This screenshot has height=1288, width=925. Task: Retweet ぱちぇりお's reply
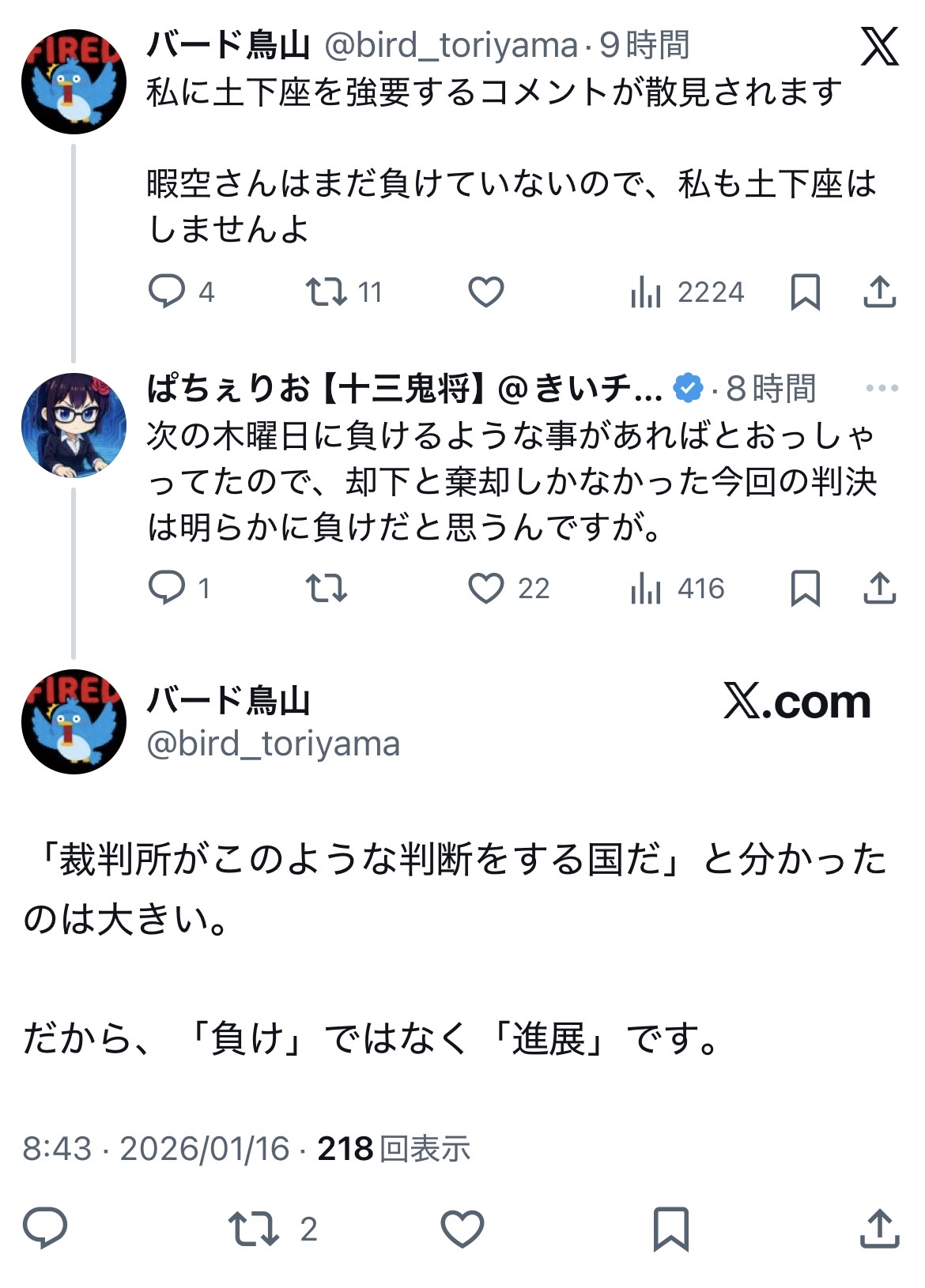coord(327,588)
